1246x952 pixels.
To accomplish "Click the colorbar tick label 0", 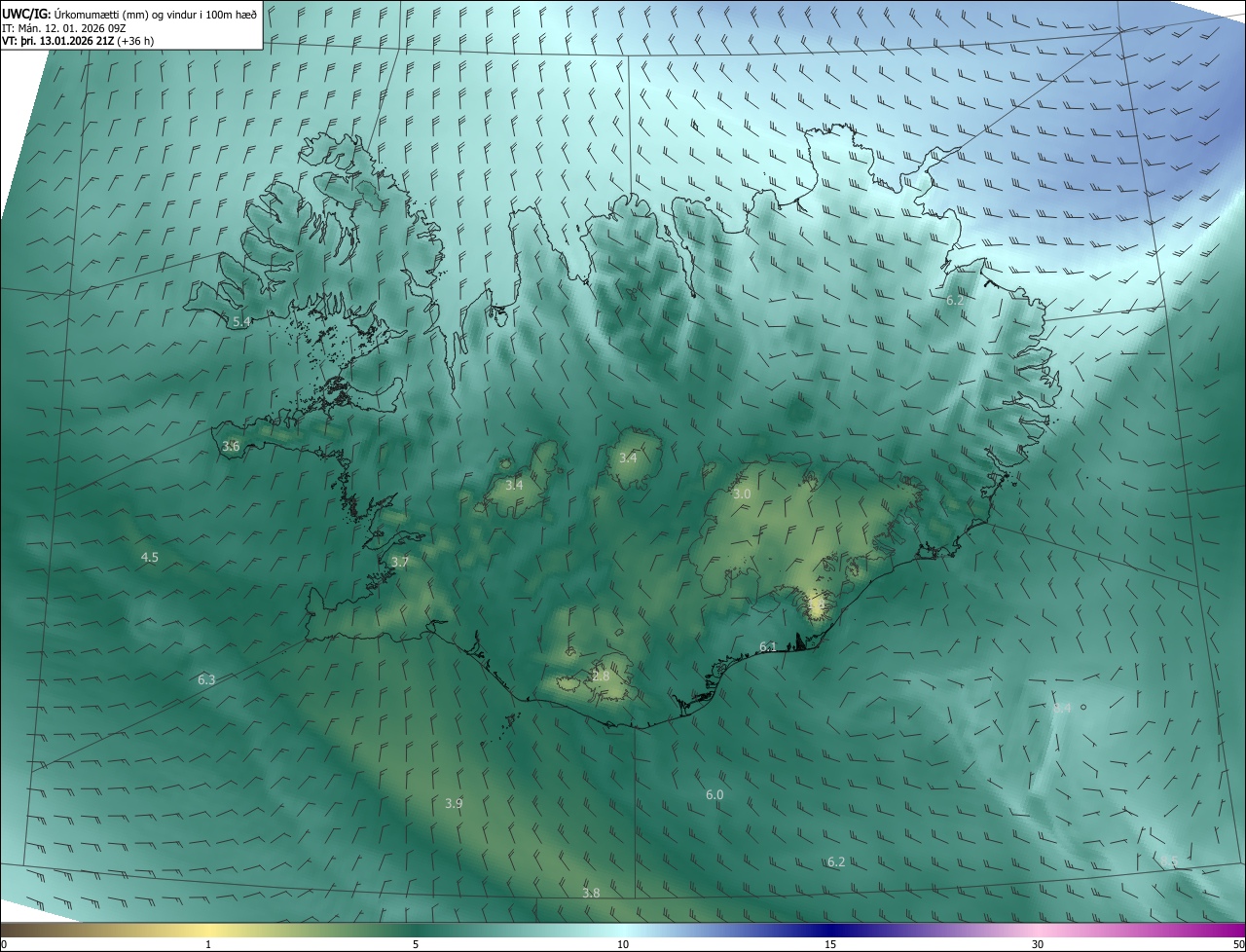I will [x=4, y=944].
